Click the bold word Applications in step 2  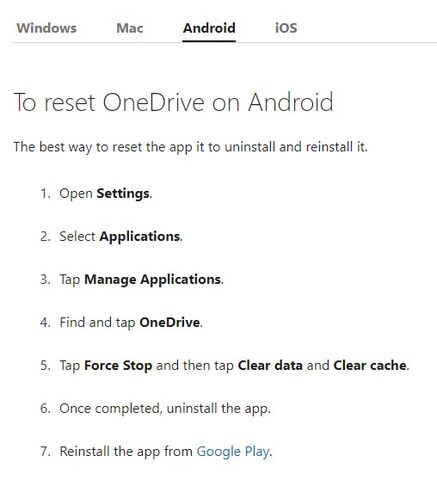pos(140,237)
